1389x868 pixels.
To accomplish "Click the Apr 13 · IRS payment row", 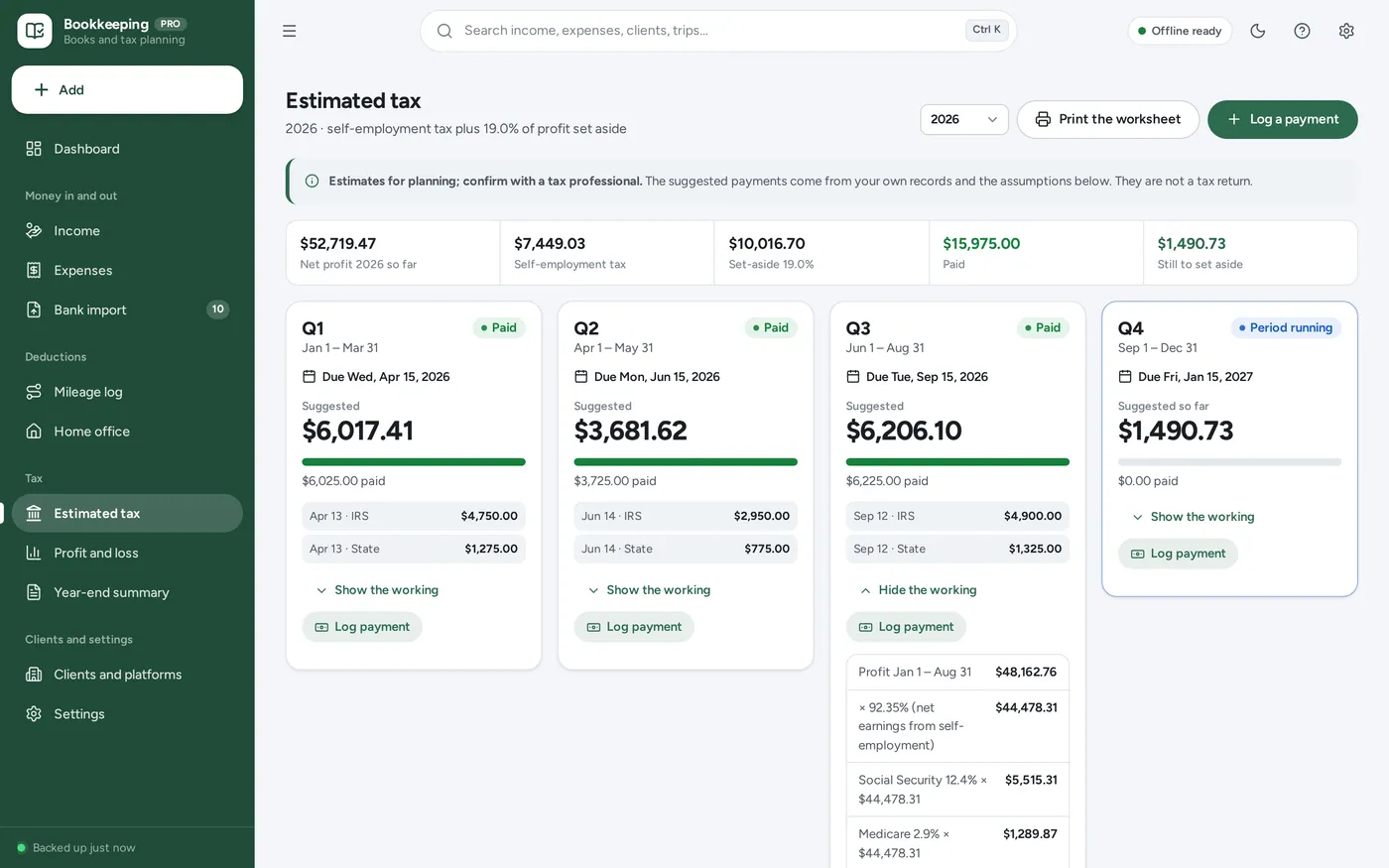I will [414, 516].
